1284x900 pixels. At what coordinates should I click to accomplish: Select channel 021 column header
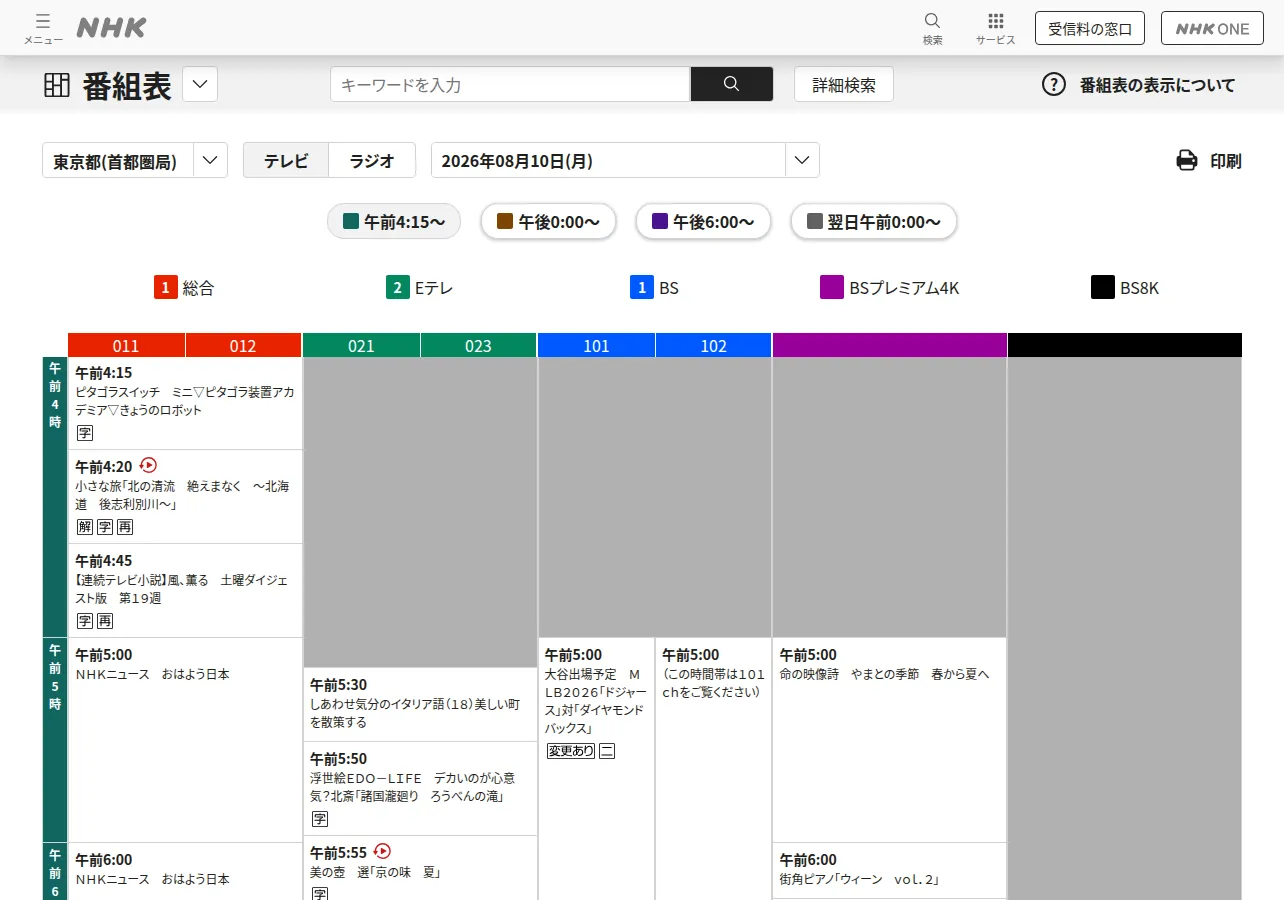tap(361, 345)
